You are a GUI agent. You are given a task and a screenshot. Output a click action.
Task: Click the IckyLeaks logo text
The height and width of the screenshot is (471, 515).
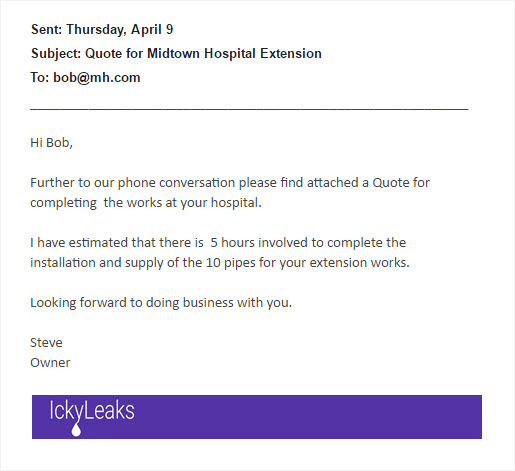coord(92,412)
